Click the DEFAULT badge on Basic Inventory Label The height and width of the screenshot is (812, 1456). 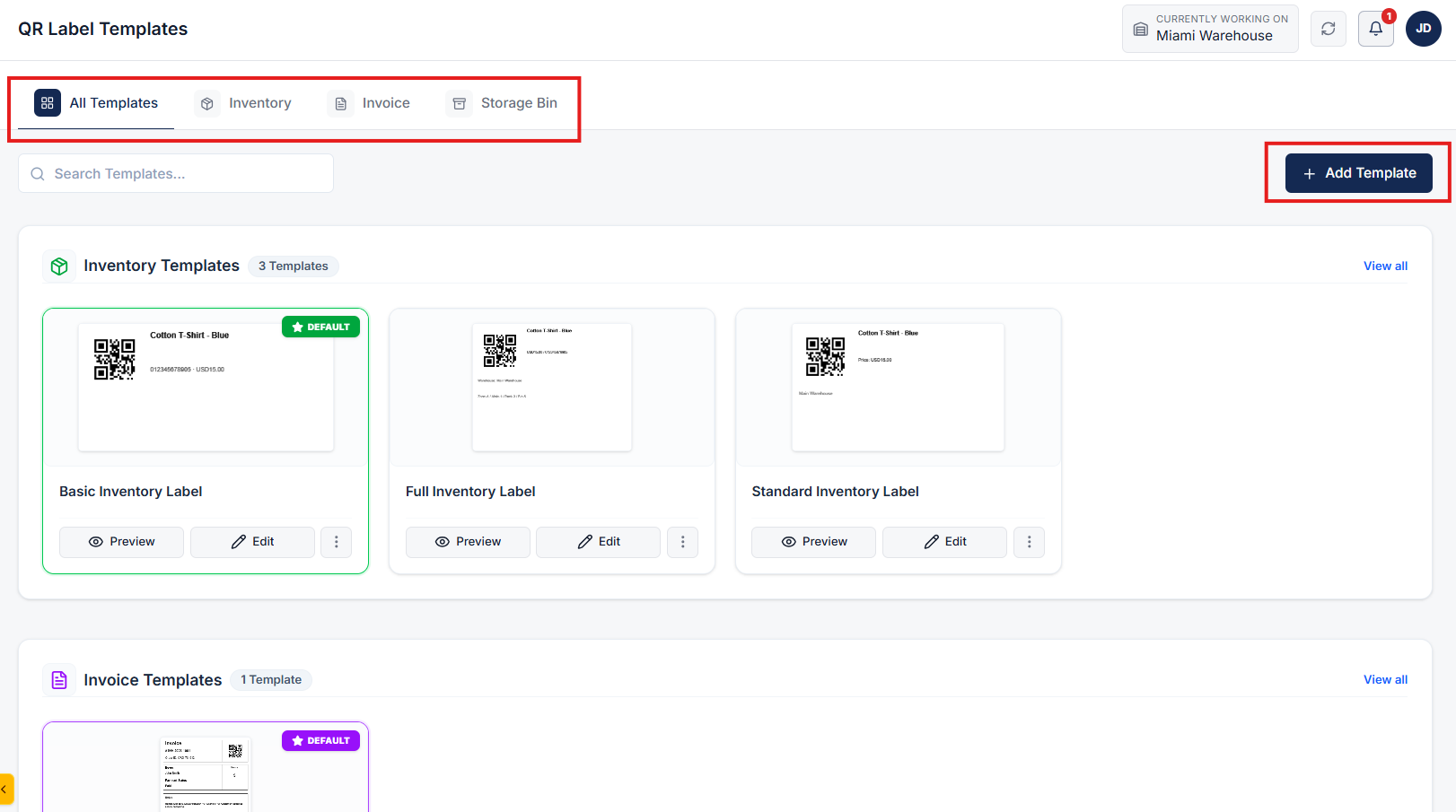[x=321, y=327]
